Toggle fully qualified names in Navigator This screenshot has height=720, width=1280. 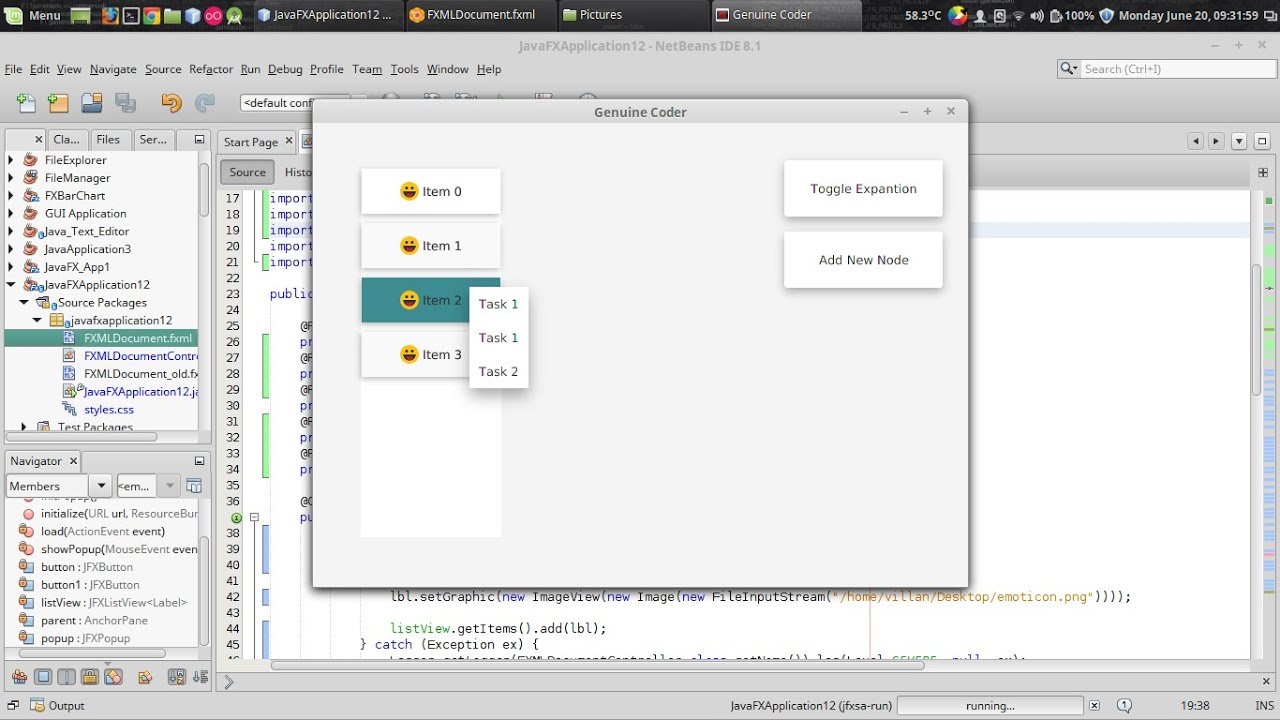pyautogui.click(x=144, y=677)
